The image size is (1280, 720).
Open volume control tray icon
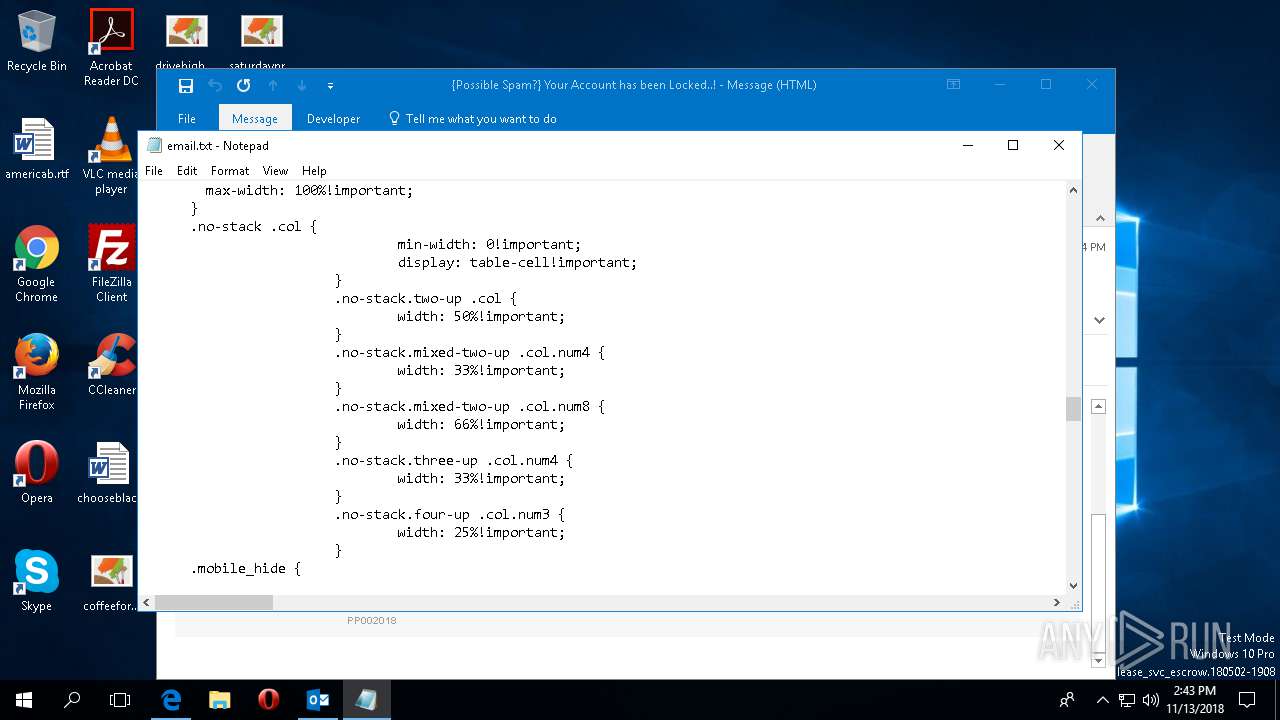click(1151, 700)
